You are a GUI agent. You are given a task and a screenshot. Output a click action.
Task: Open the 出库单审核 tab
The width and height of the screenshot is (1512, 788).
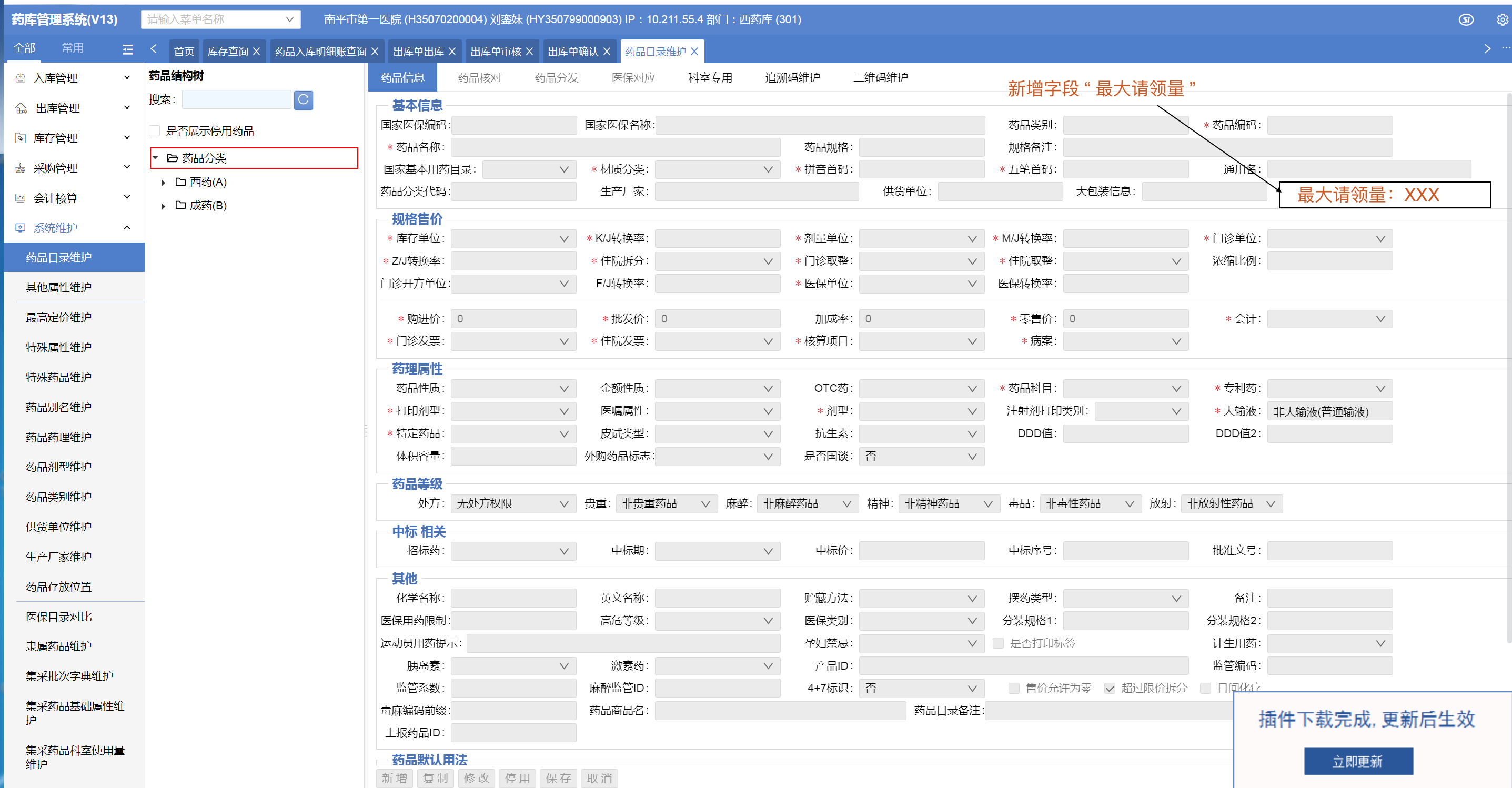(496, 52)
